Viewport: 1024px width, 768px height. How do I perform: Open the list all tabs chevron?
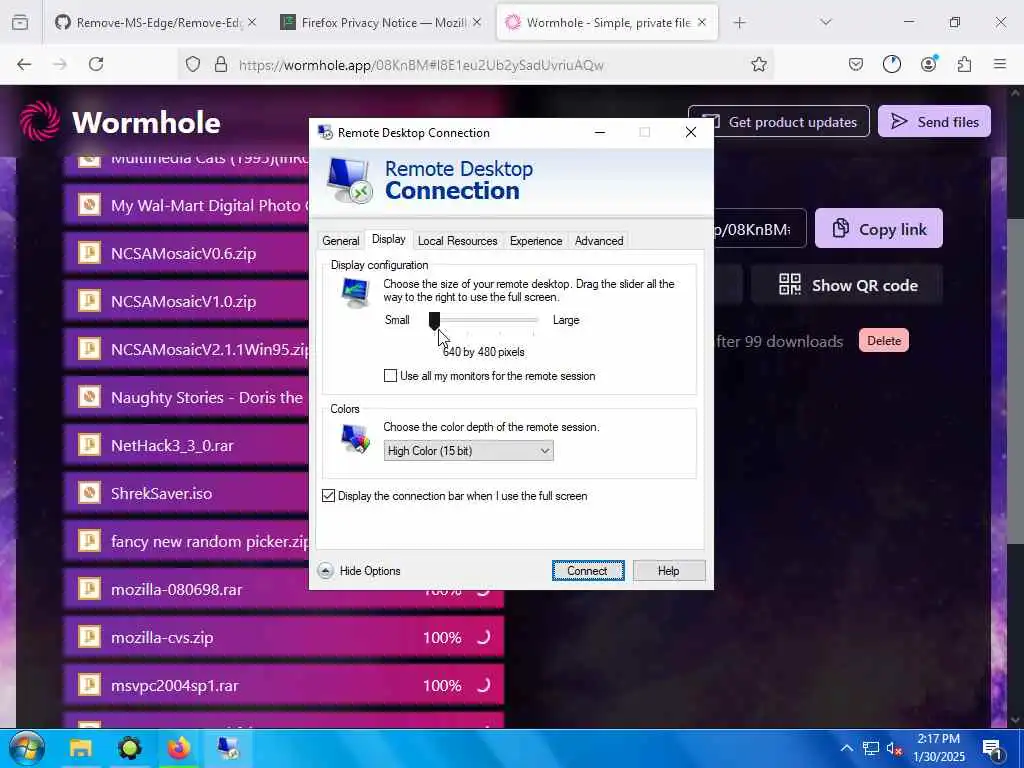pyautogui.click(x=825, y=23)
